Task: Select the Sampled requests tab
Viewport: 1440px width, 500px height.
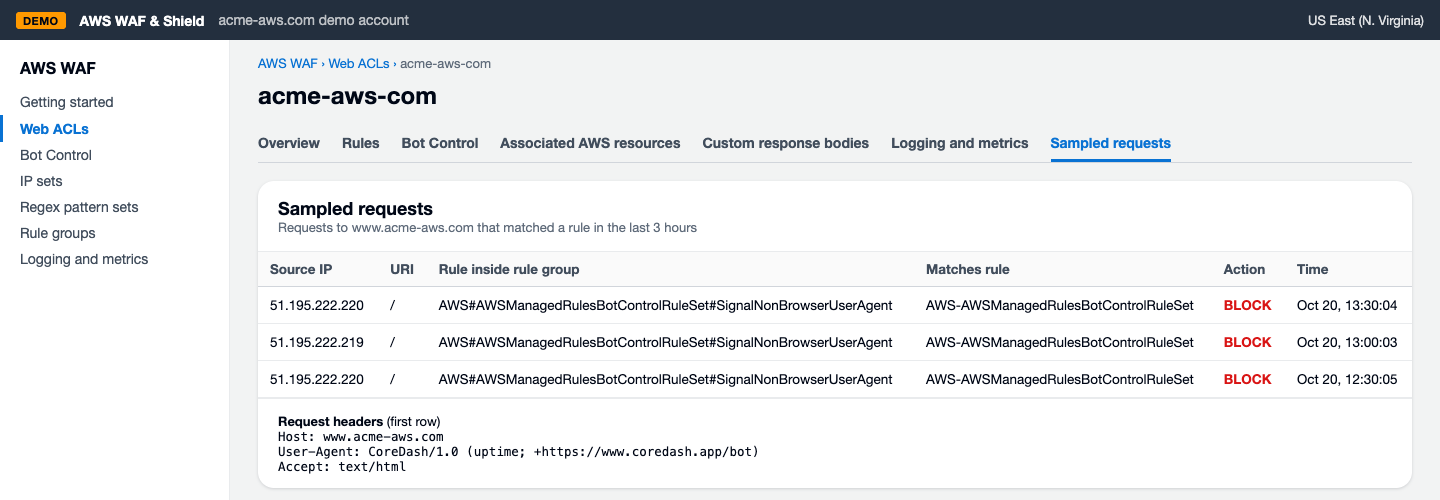Action: (1111, 143)
